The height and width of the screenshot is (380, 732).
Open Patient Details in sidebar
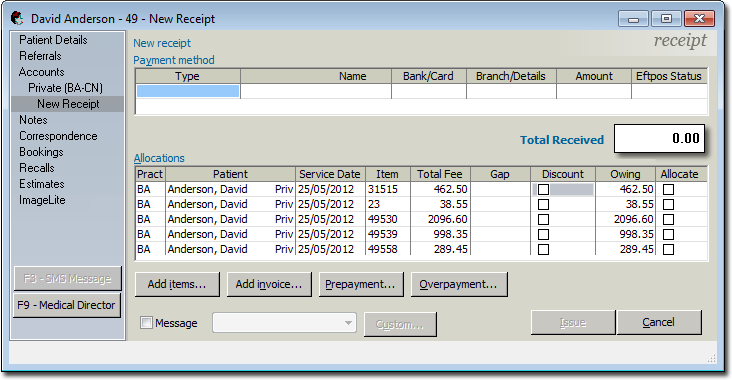pos(53,40)
